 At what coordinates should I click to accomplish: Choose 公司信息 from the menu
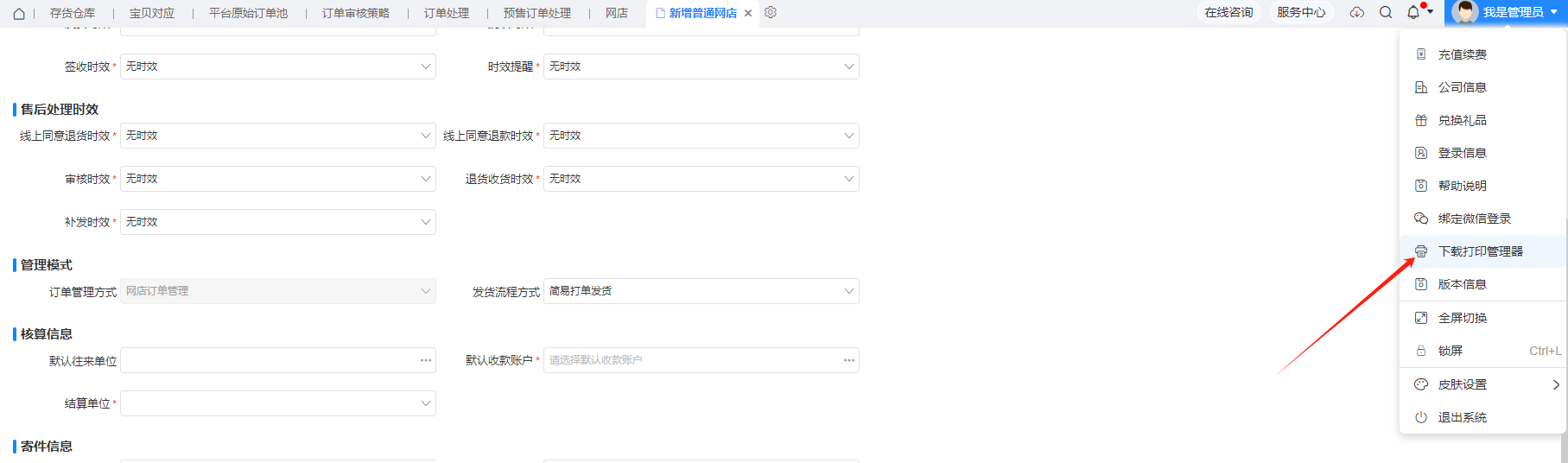(1482, 87)
